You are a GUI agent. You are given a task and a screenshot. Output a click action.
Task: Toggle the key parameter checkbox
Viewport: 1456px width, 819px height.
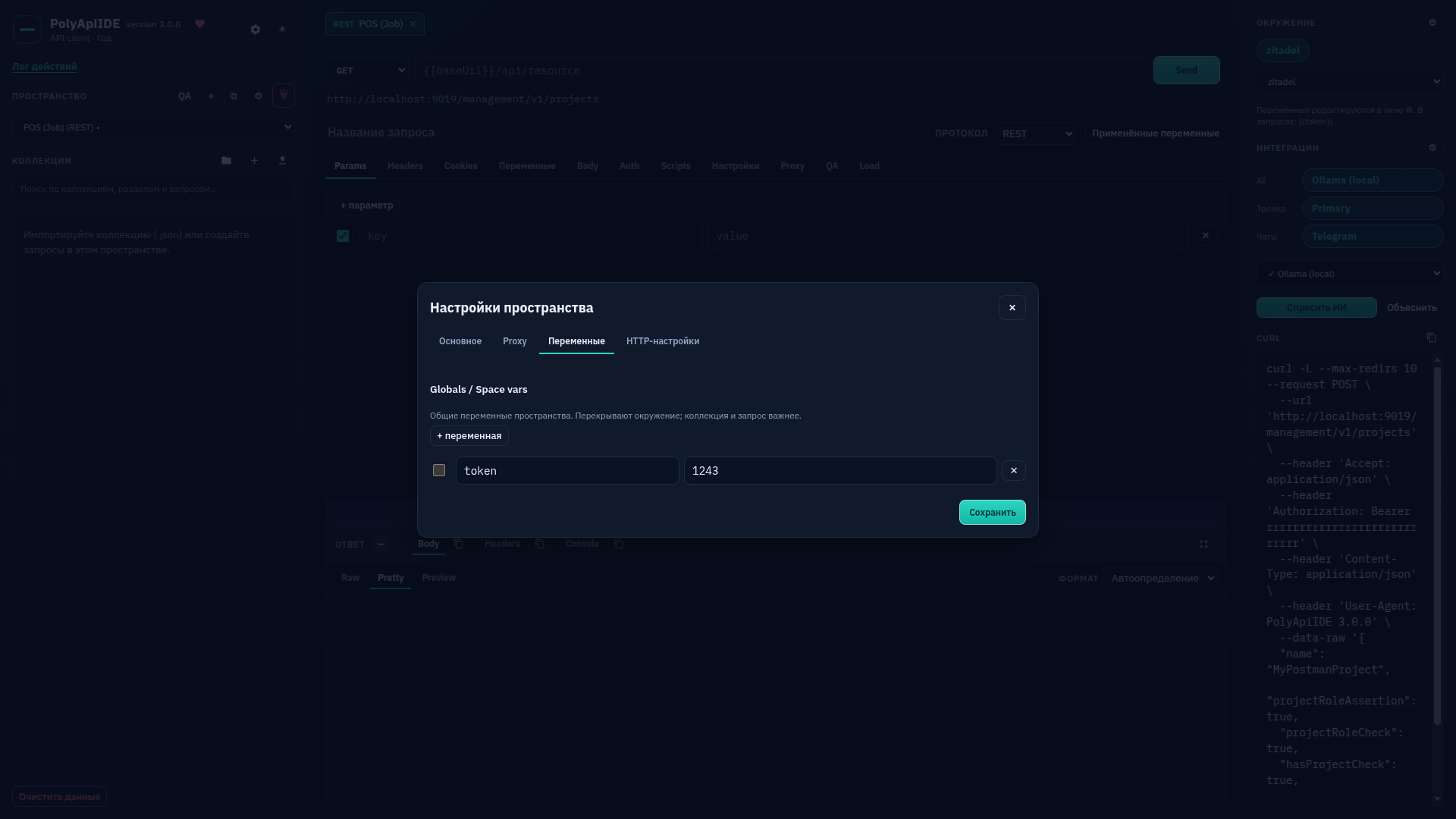[x=343, y=236]
